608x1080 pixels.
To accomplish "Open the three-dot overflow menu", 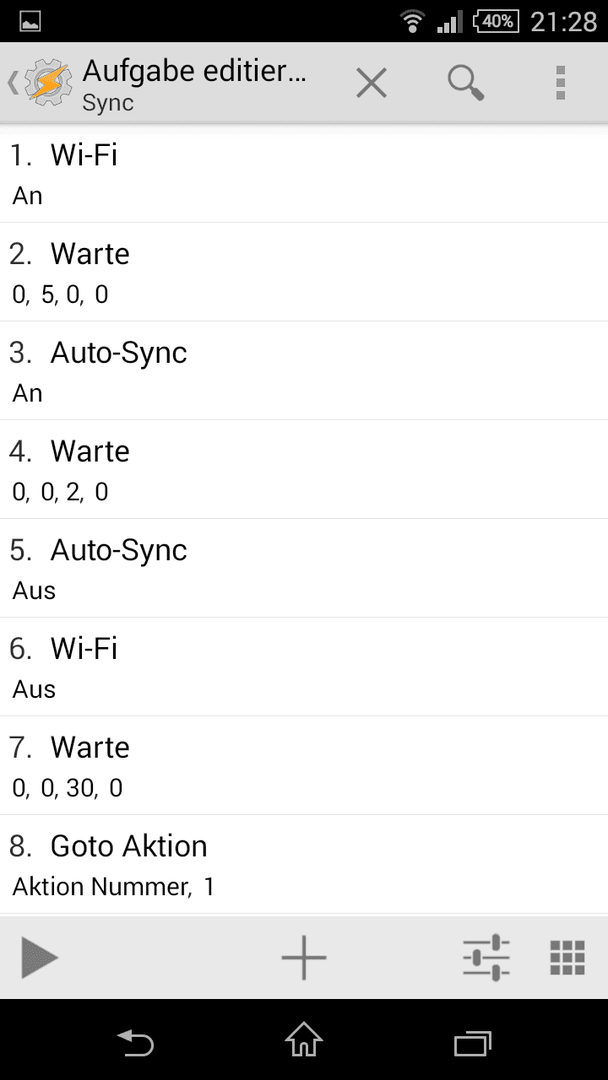I will point(560,83).
